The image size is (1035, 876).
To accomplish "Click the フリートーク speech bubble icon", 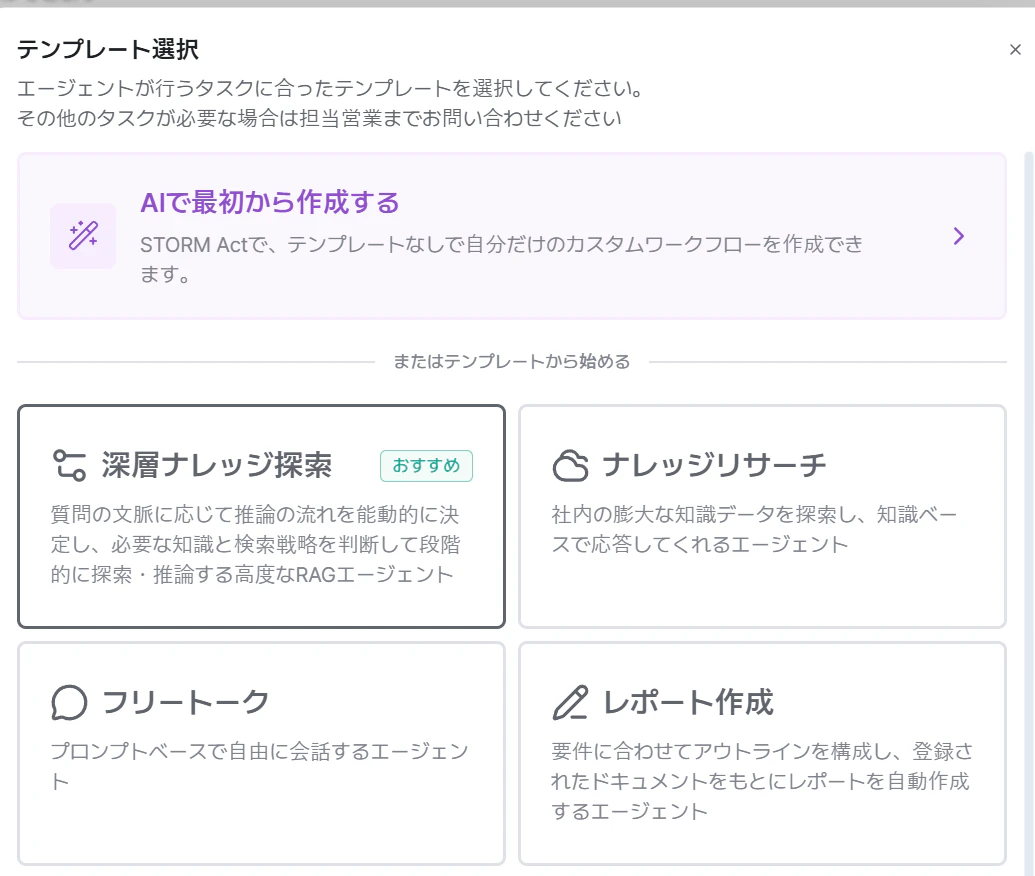I will pyautogui.click(x=69, y=702).
